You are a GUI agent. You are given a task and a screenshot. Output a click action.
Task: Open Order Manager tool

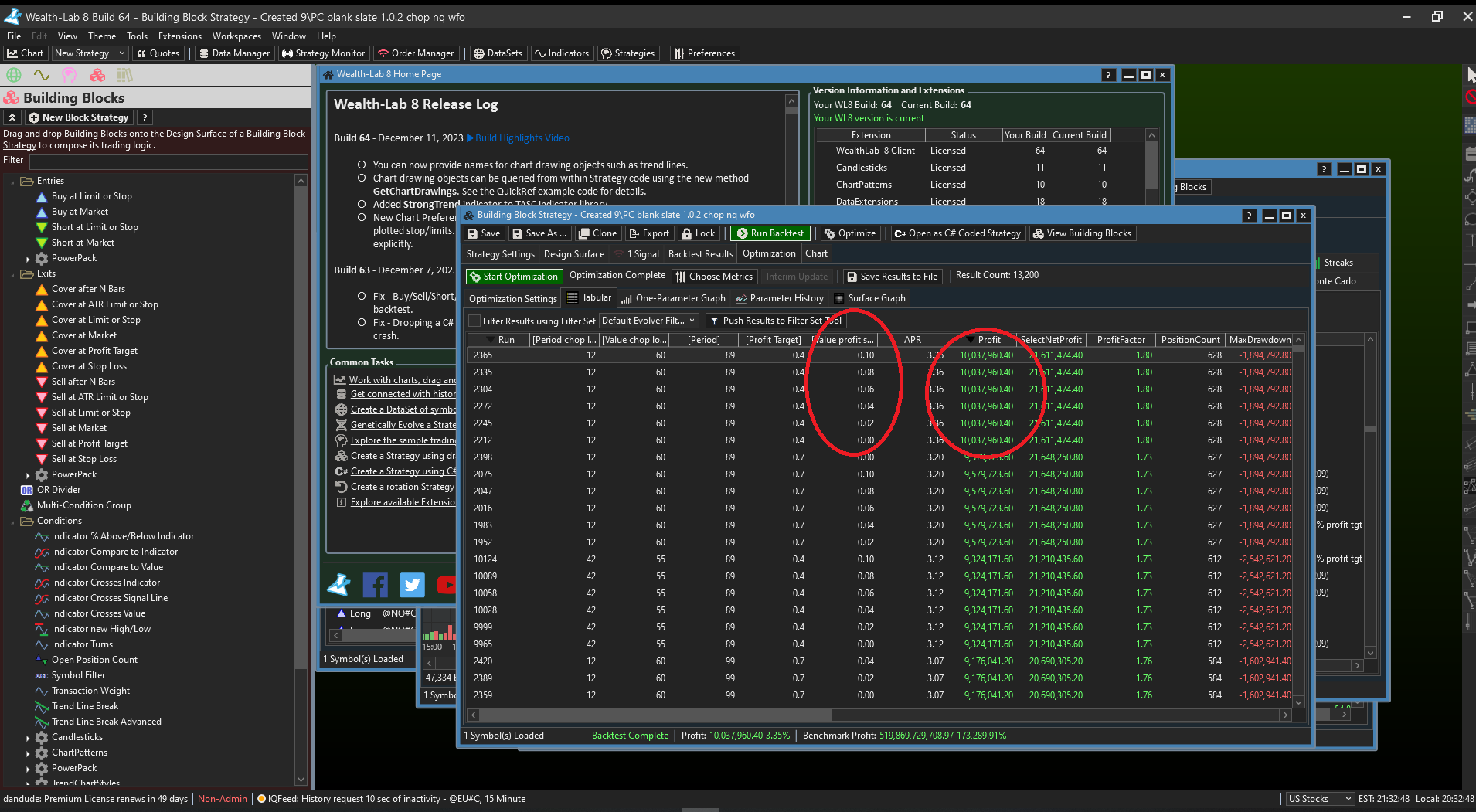click(x=416, y=53)
